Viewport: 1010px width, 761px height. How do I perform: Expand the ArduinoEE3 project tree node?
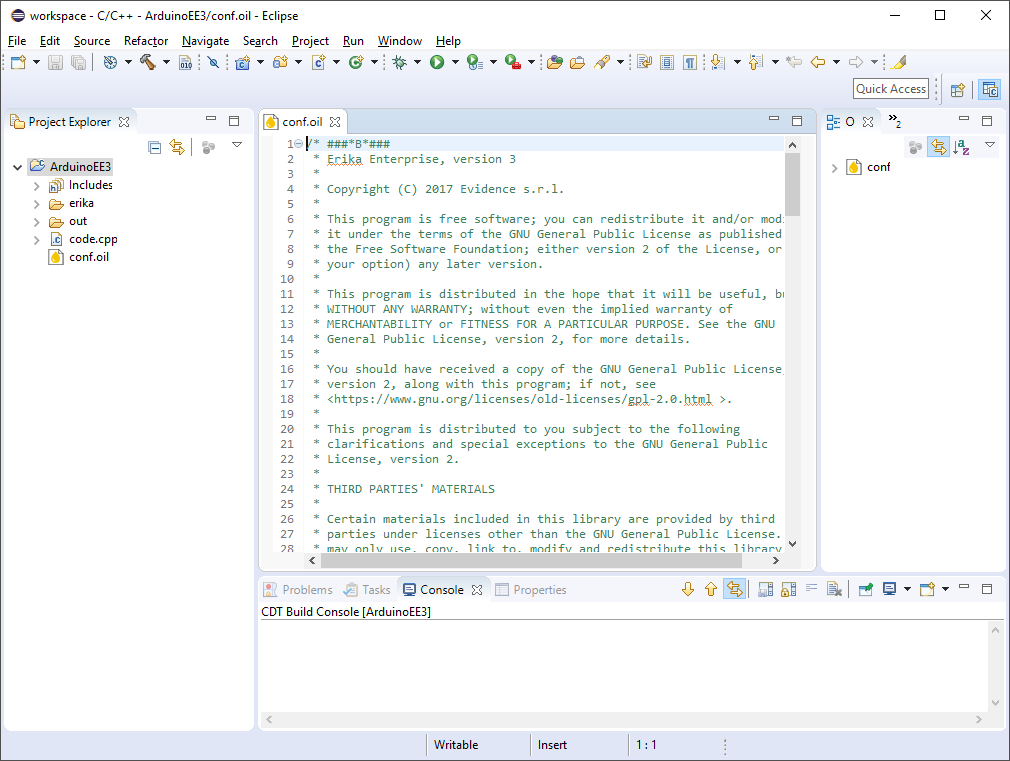(17, 167)
